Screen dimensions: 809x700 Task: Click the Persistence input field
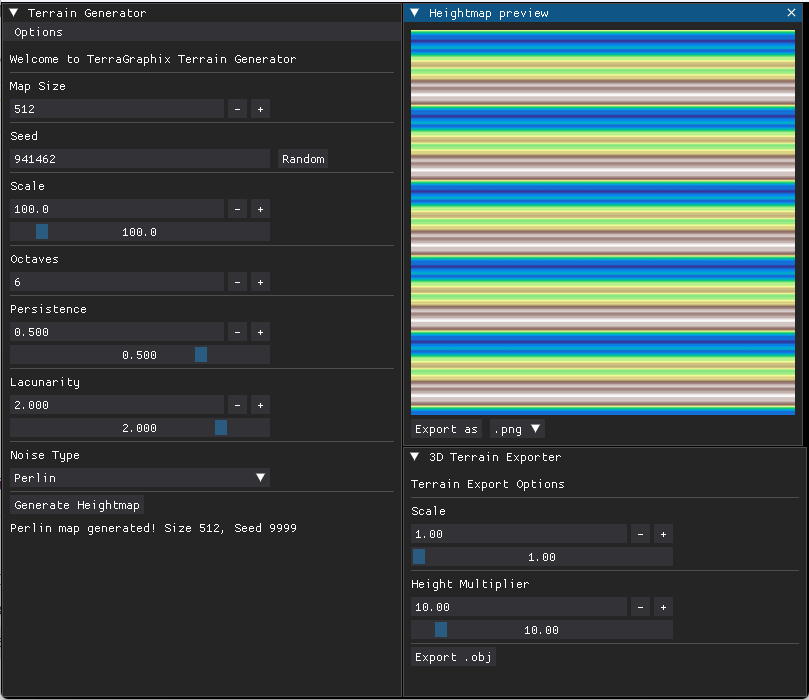point(117,332)
